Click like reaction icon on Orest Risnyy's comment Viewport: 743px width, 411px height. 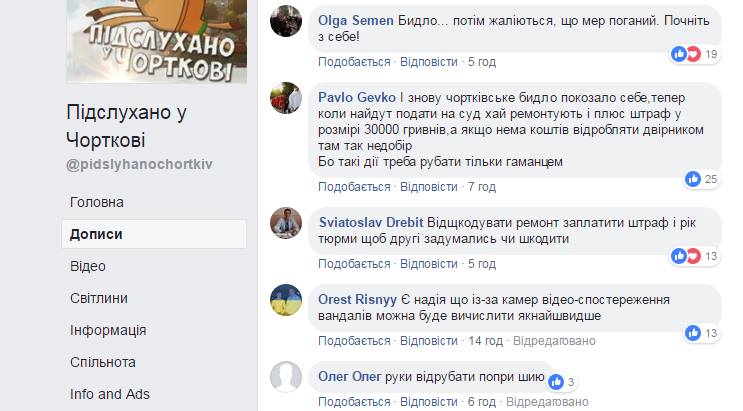[693, 333]
